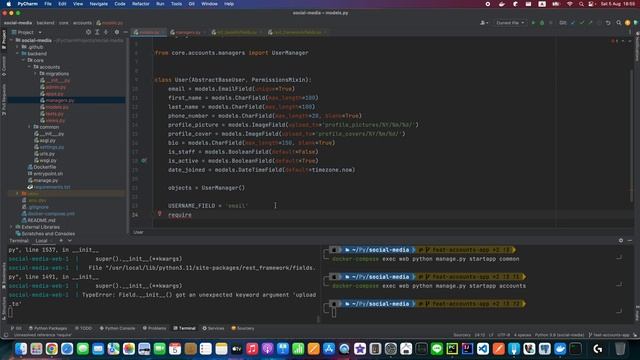Open the Python Packages tool window
This screenshot has height=360, width=640.
[47, 328]
